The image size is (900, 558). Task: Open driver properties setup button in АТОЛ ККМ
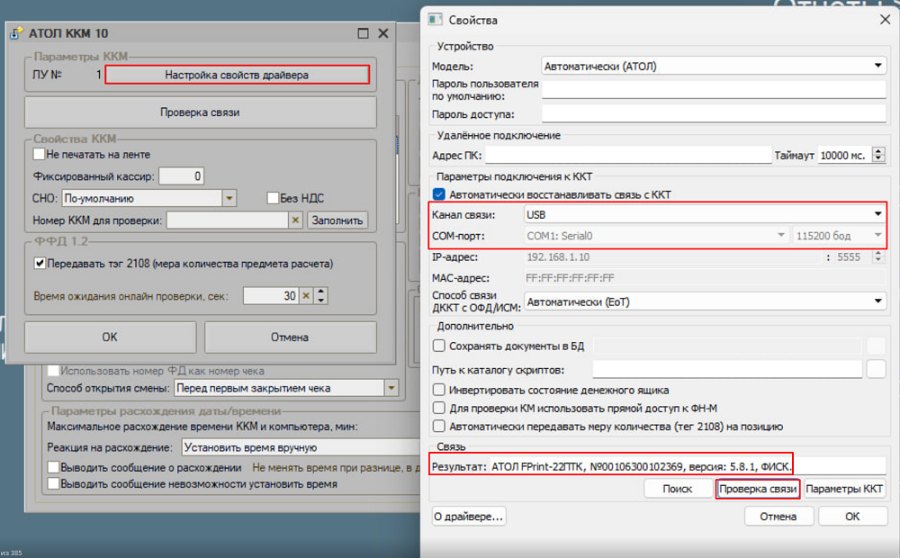point(237,75)
